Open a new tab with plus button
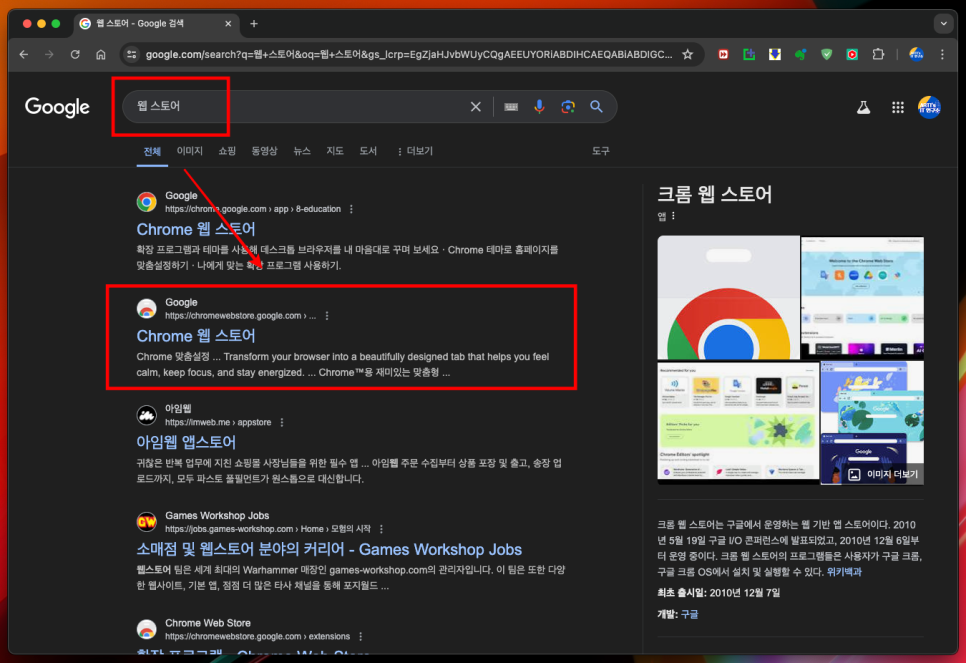The width and height of the screenshot is (966, 663). tap(254, 23)
